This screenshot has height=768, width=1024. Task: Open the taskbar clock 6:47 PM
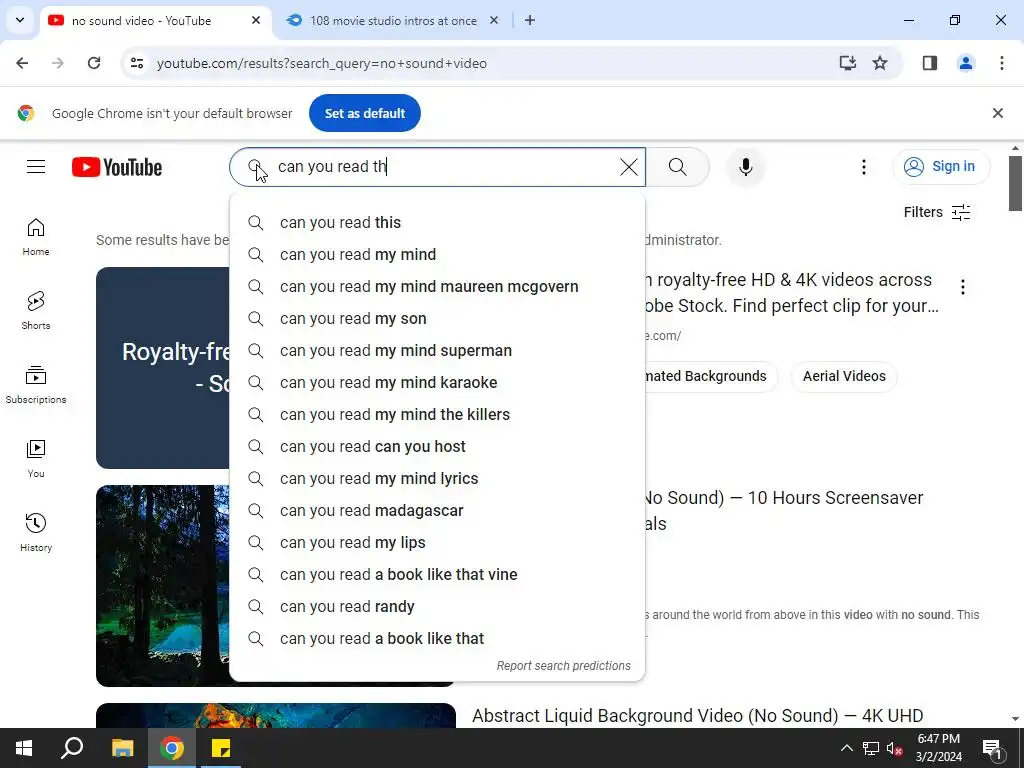pos(938,748)
